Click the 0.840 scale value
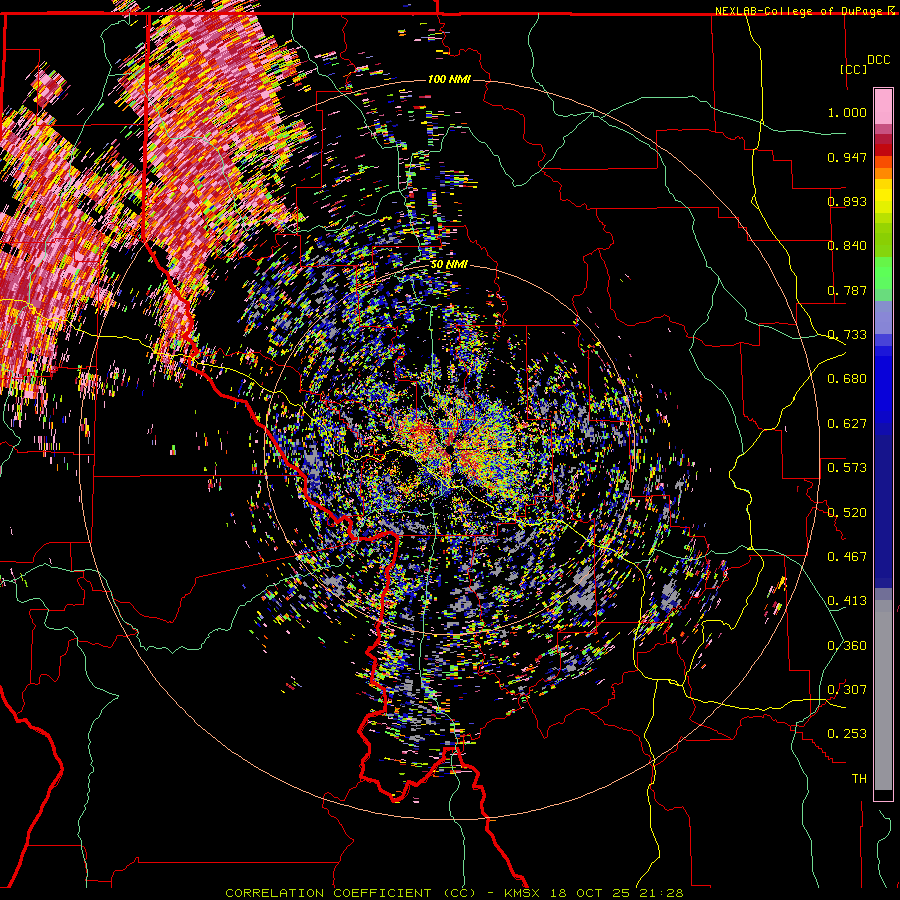 (847, 246)
